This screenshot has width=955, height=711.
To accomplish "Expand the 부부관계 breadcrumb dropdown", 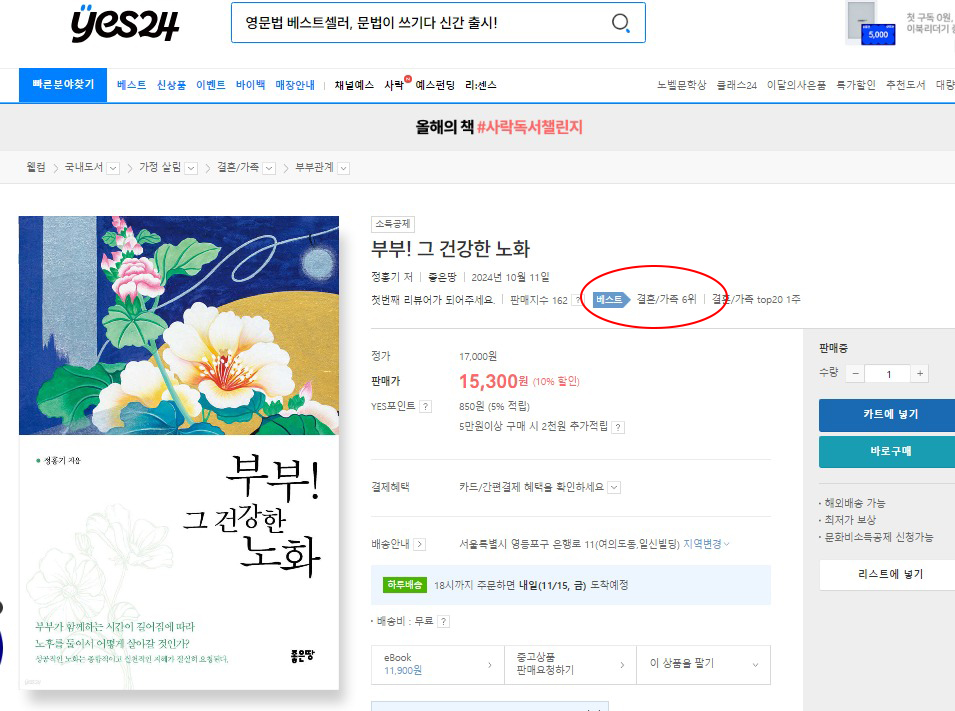I will click(x=344, y=168).
